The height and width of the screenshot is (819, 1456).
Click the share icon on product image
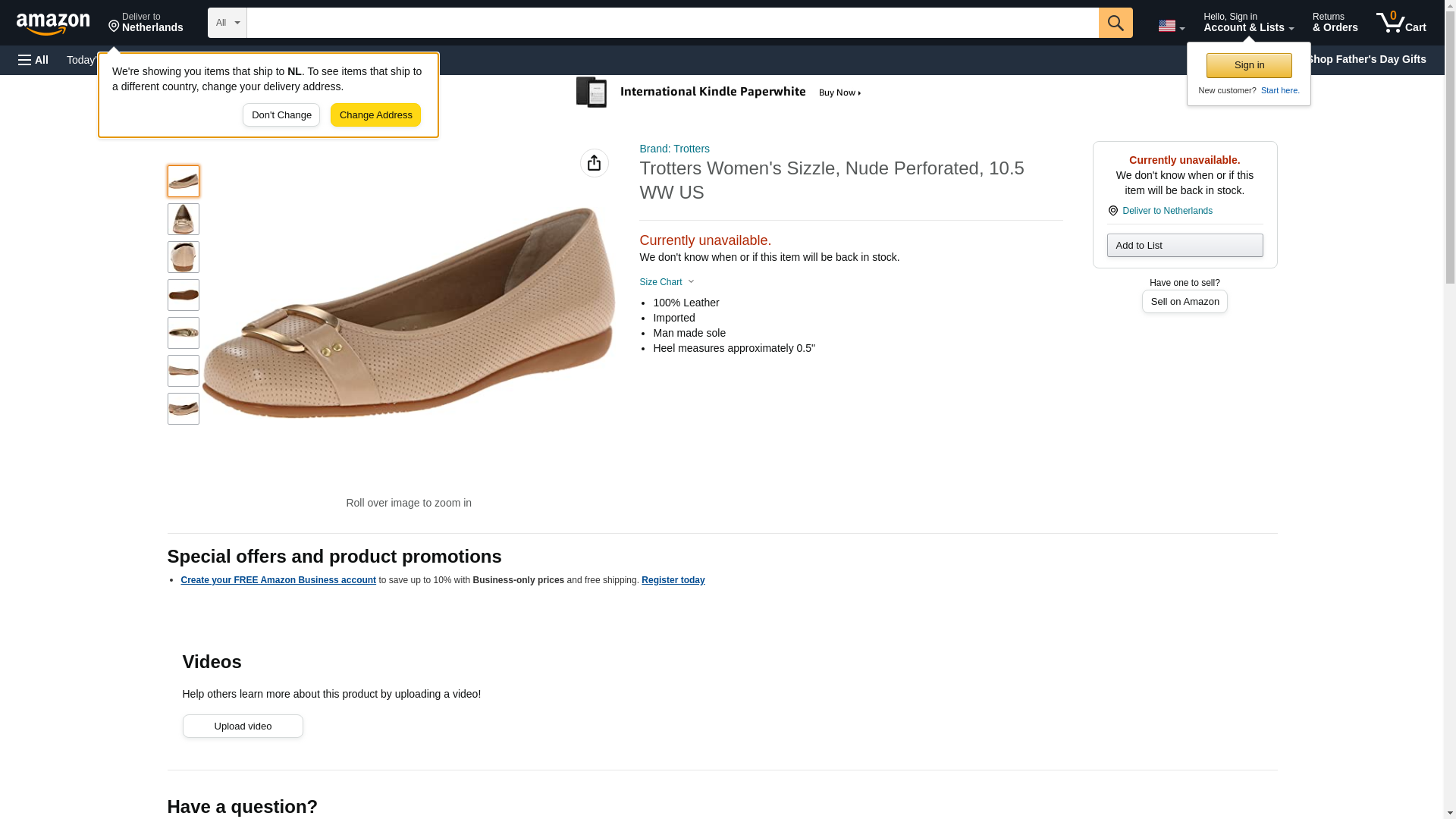(x=594, y=163)
